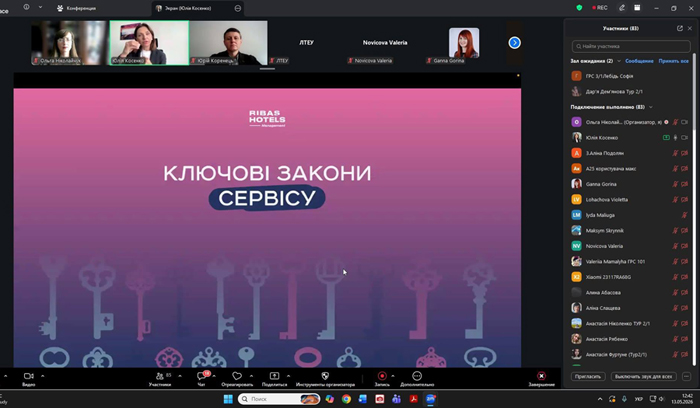Open the dropdown chevron beside the info icon
This screenshot has height=408, width=700.
pos(40,7)
